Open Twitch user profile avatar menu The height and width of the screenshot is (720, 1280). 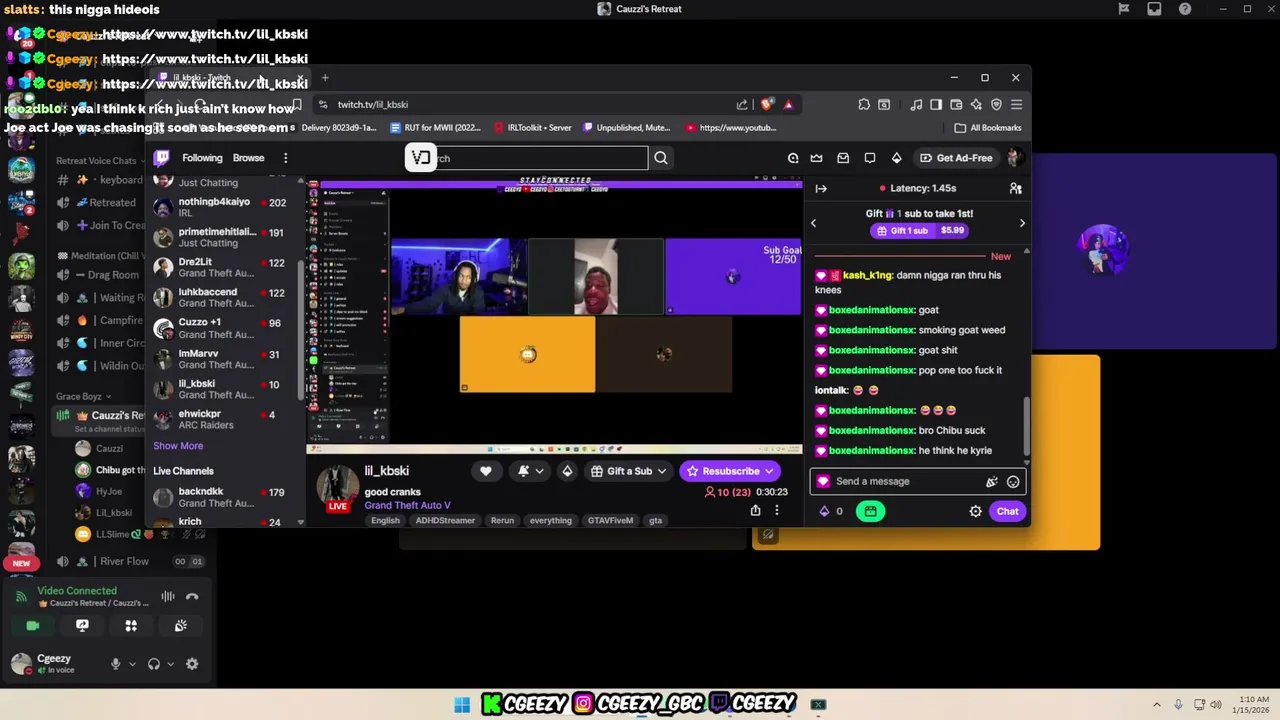1015,158
